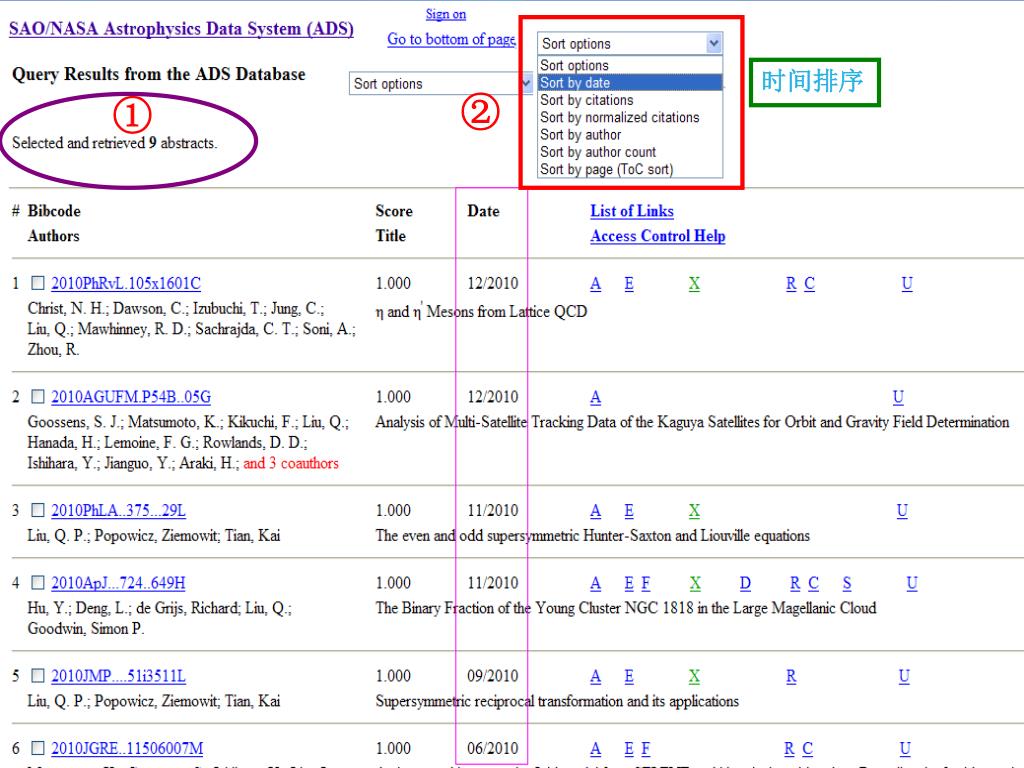Viewport: 1024px width, 768px height.
Task: Open abstract link A for the Kaguya Satellites paper
Action: tap(596, 397)
